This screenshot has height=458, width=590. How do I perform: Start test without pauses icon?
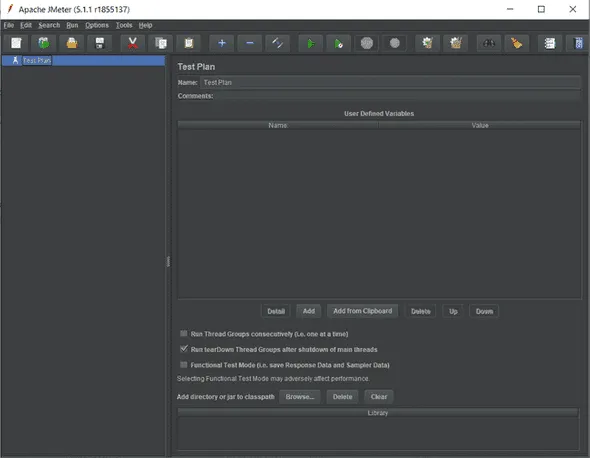pyautogui.click(x=339, y=43)
